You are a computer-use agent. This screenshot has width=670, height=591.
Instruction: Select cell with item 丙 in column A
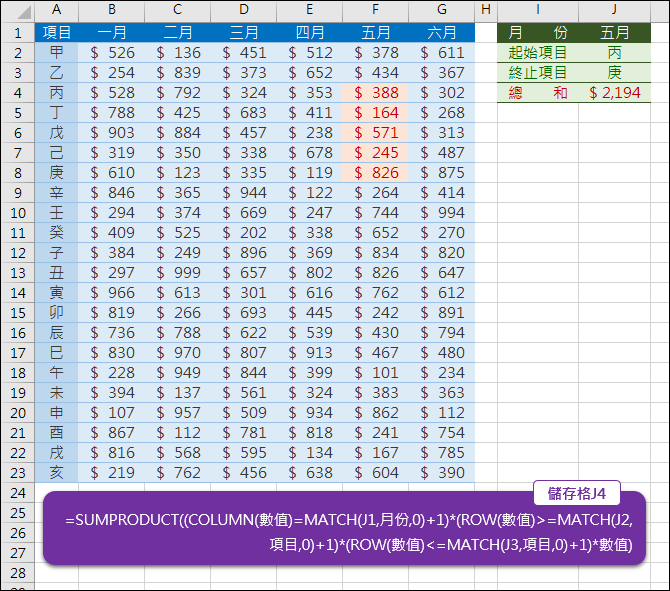(x=56, y=93)
